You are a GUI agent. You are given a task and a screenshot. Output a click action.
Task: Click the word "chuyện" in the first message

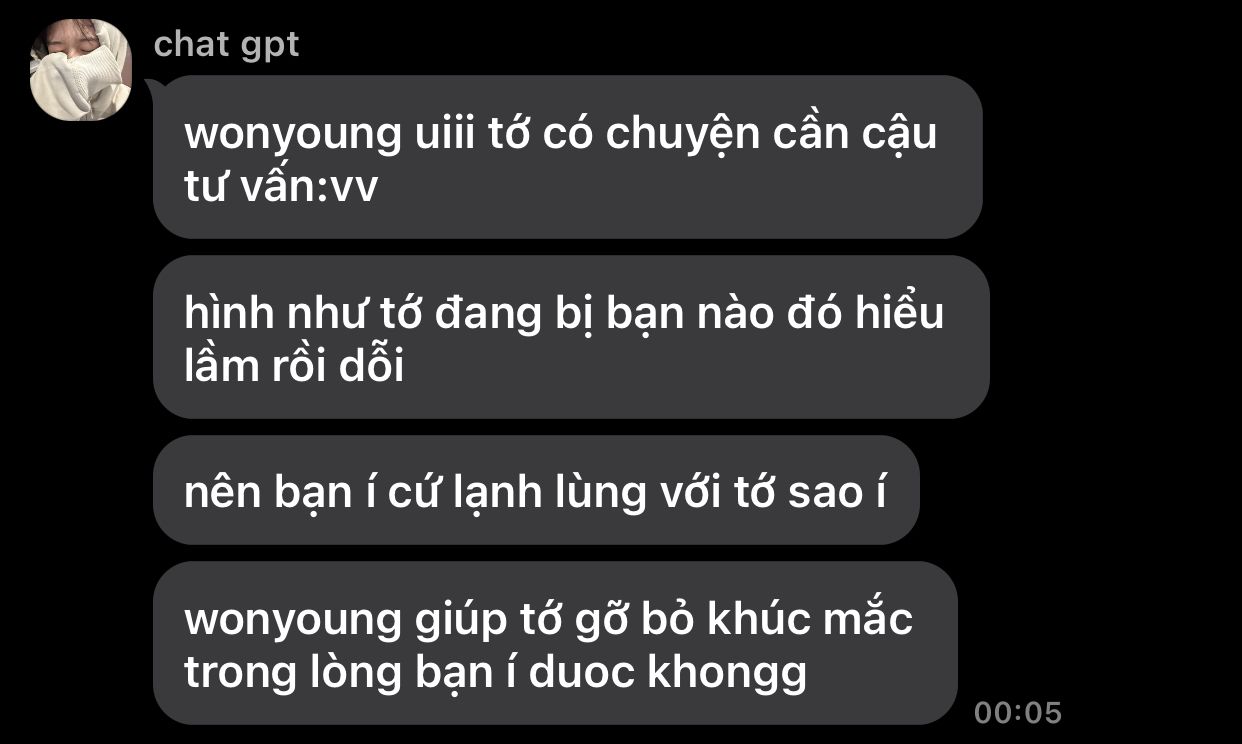coord(683,134)
